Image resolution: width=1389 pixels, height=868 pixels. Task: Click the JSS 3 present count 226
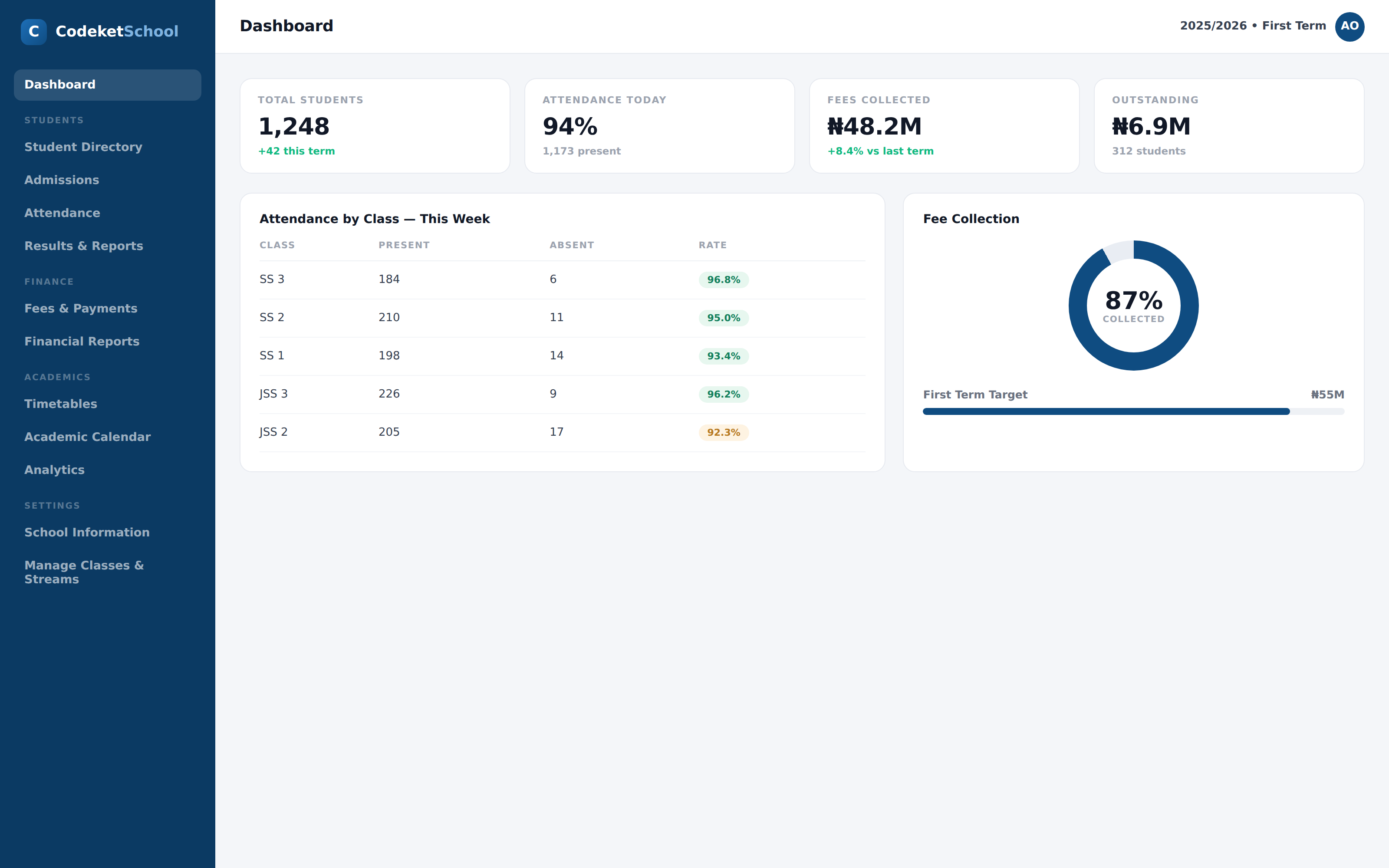389,394
